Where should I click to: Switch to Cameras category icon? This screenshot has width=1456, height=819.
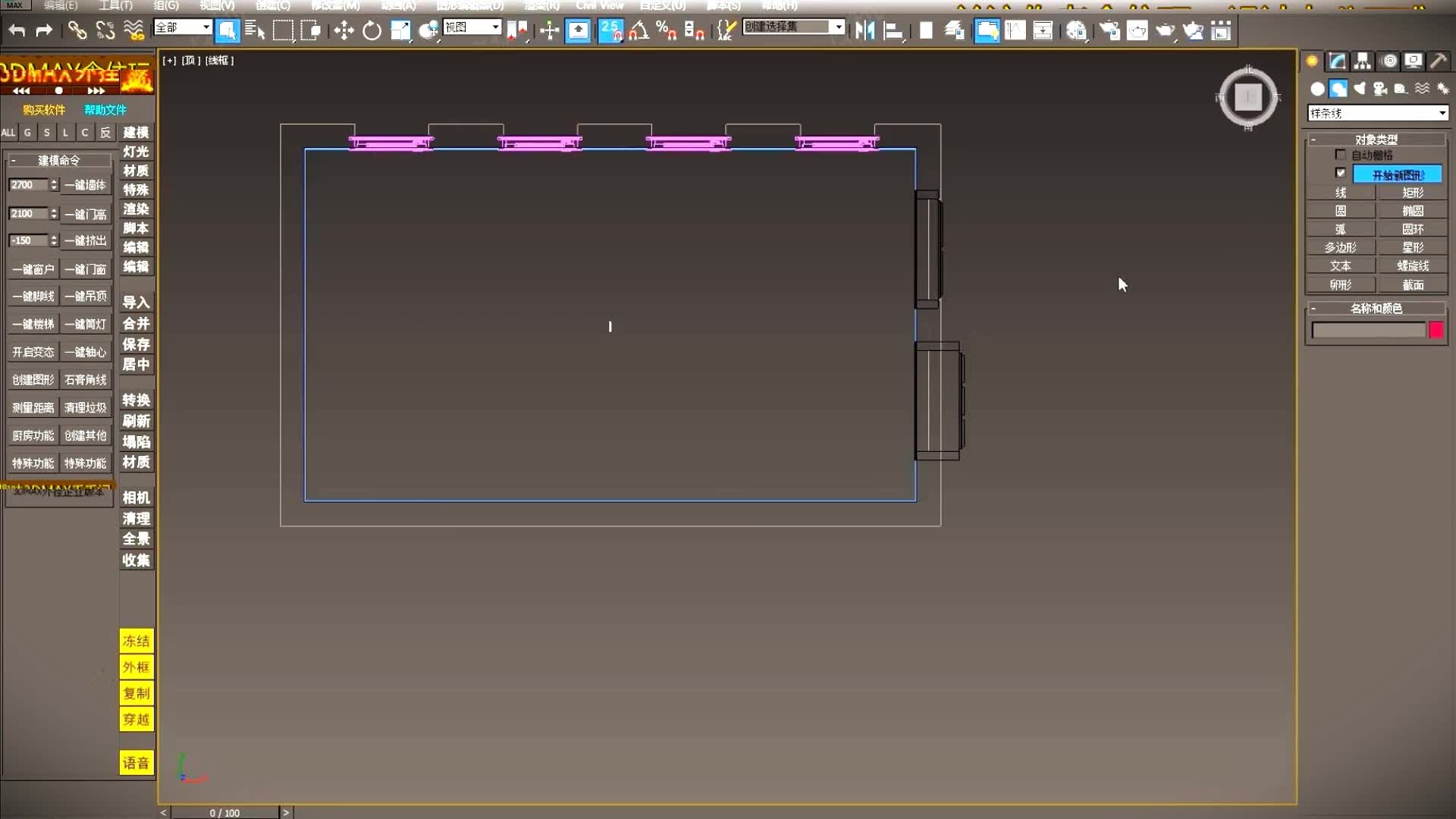point(1380,89)
